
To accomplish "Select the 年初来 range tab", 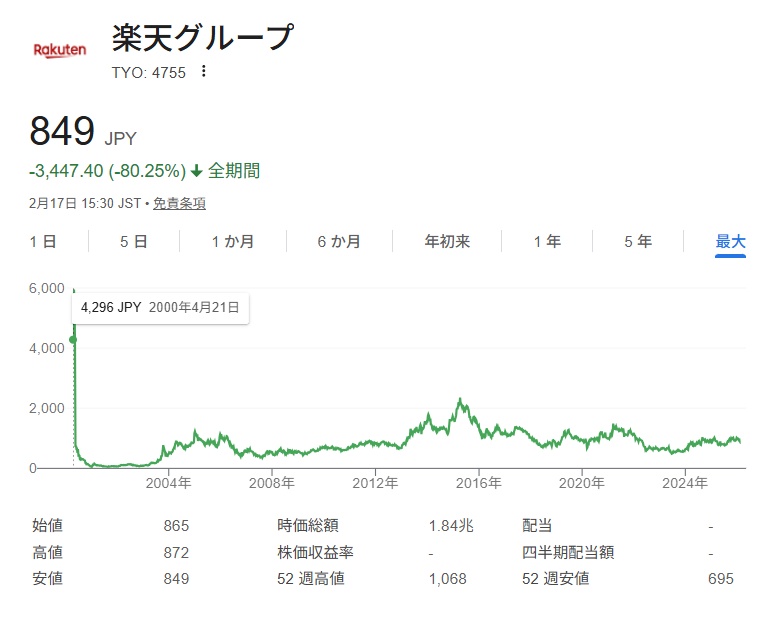I will point(447,242).
